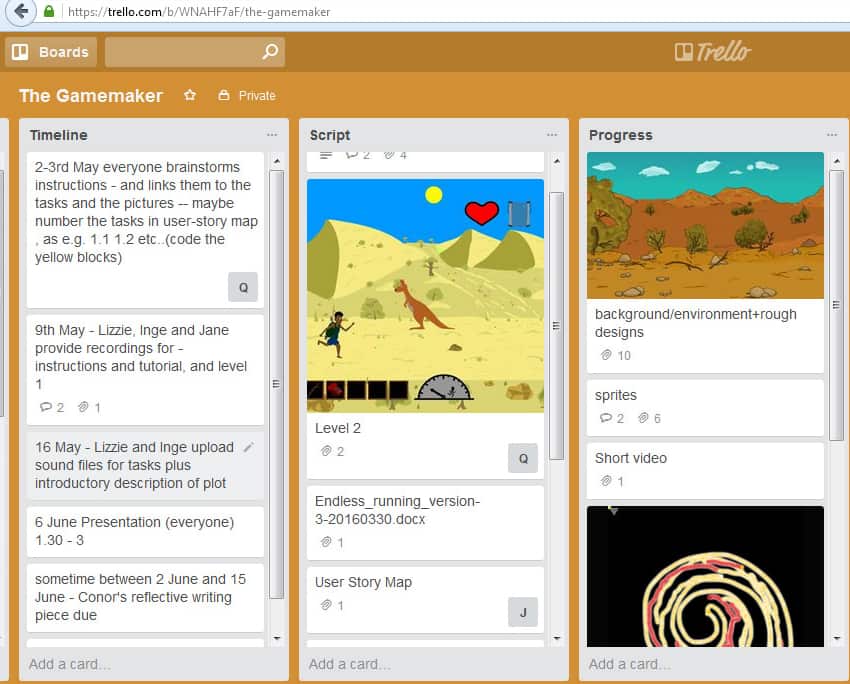Click the search magnifier icon
This screenshot has width=850, height=684.
[x=269, y=52]
